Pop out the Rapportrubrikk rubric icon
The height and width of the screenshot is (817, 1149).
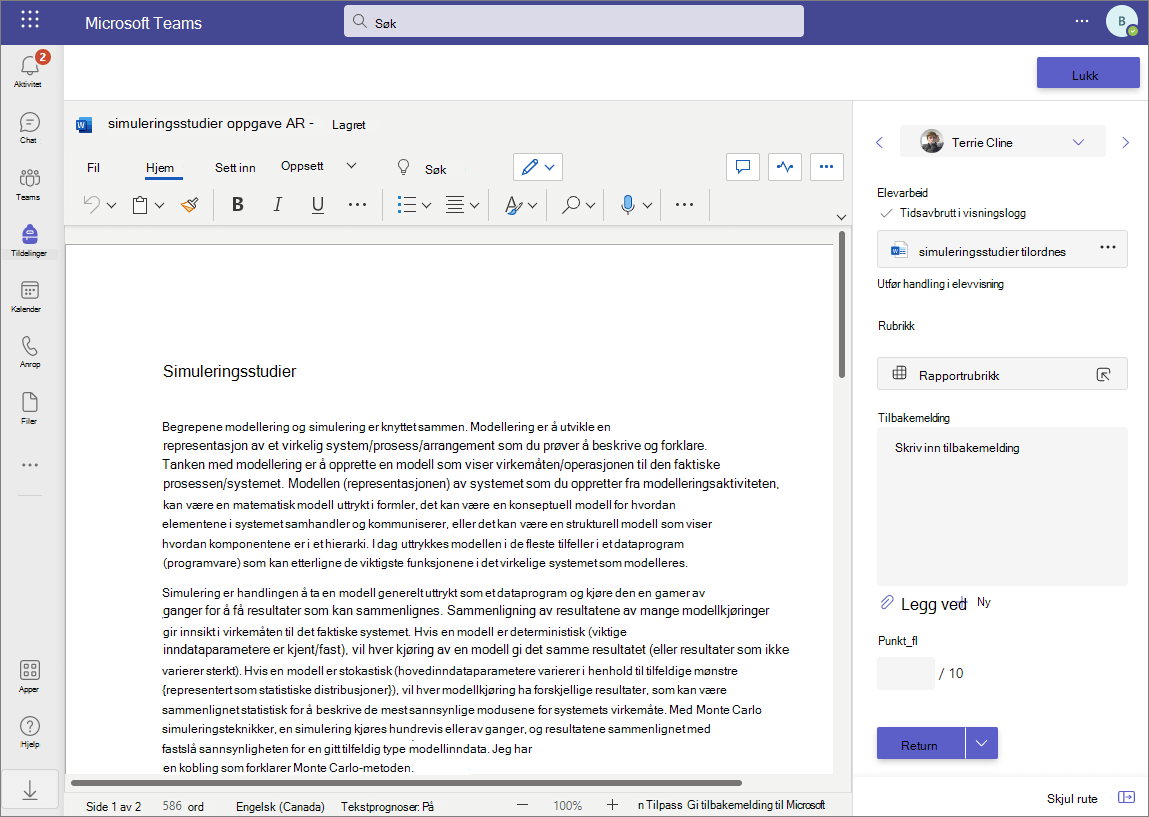[1103, 374]
